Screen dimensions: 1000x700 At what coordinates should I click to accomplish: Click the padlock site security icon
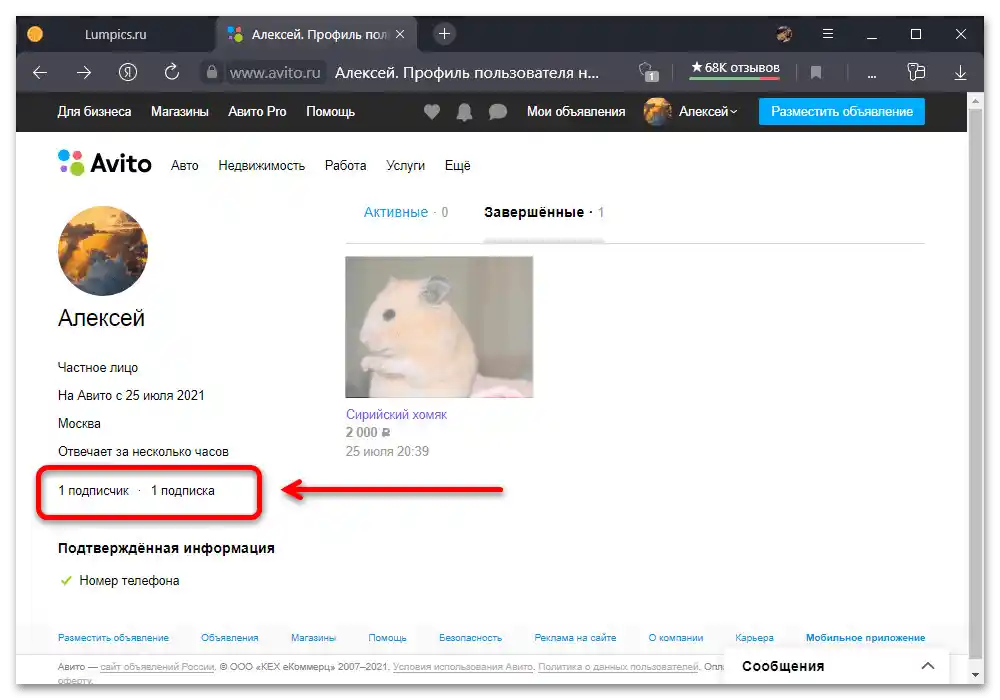tap(212, 72)
